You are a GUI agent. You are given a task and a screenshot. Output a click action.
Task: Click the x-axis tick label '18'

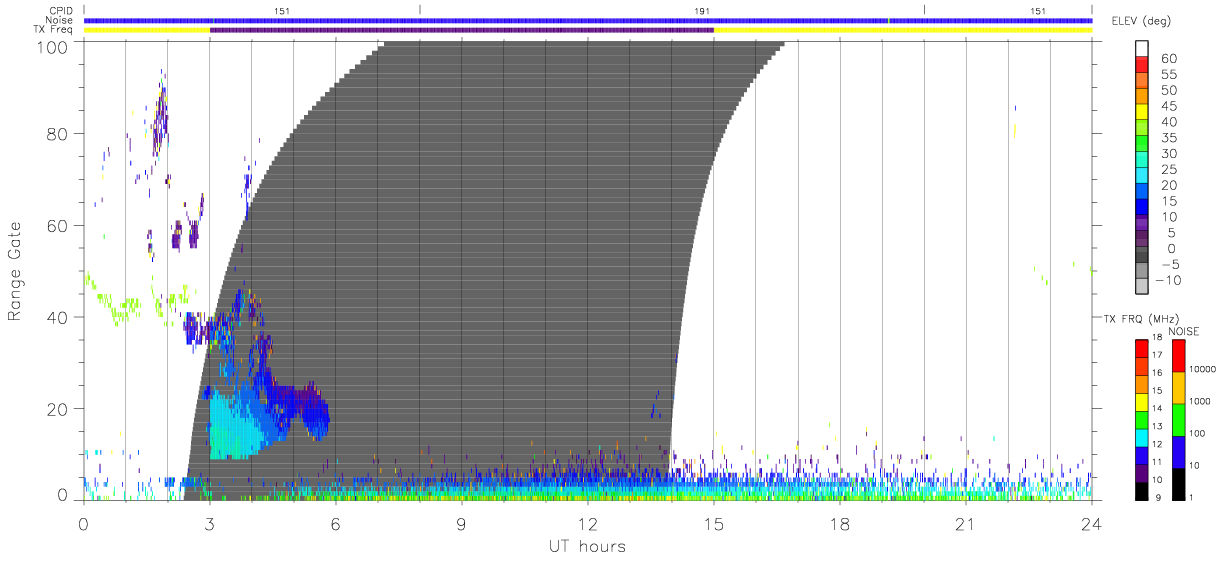click(840, 524)
